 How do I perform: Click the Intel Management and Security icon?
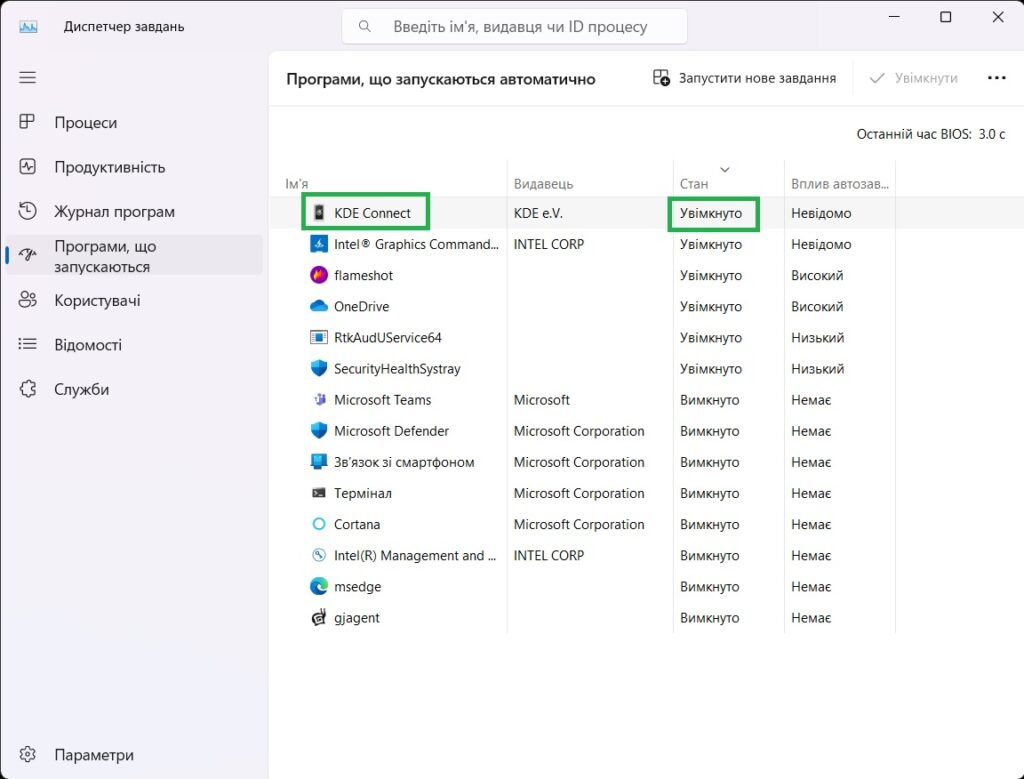319,556
